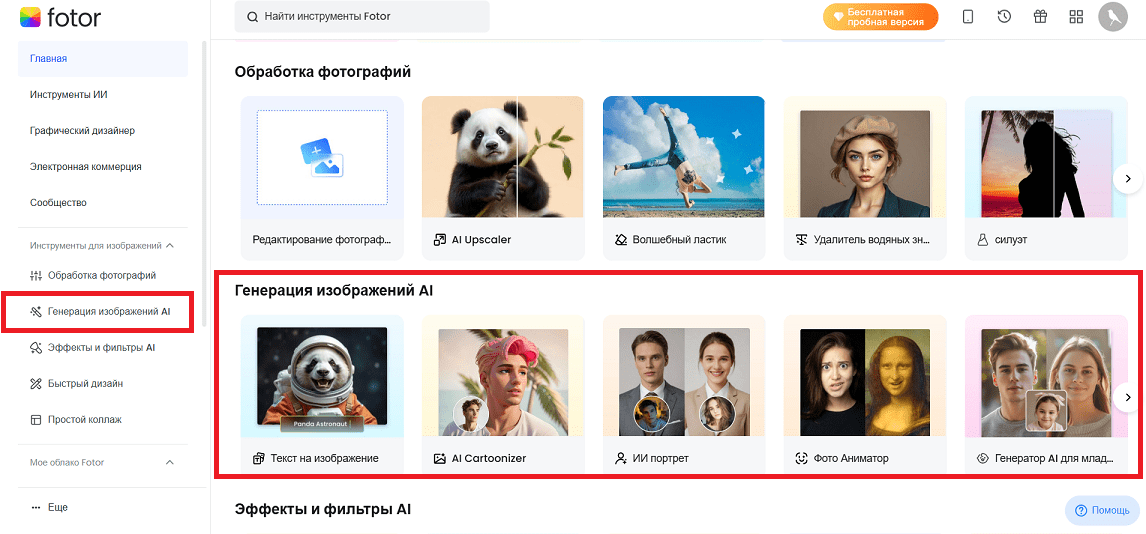The height and width of the screenshot is (534, 1146).
Task: Collapse Инструменты для изображений section
Action: click(x=170, y=245)
